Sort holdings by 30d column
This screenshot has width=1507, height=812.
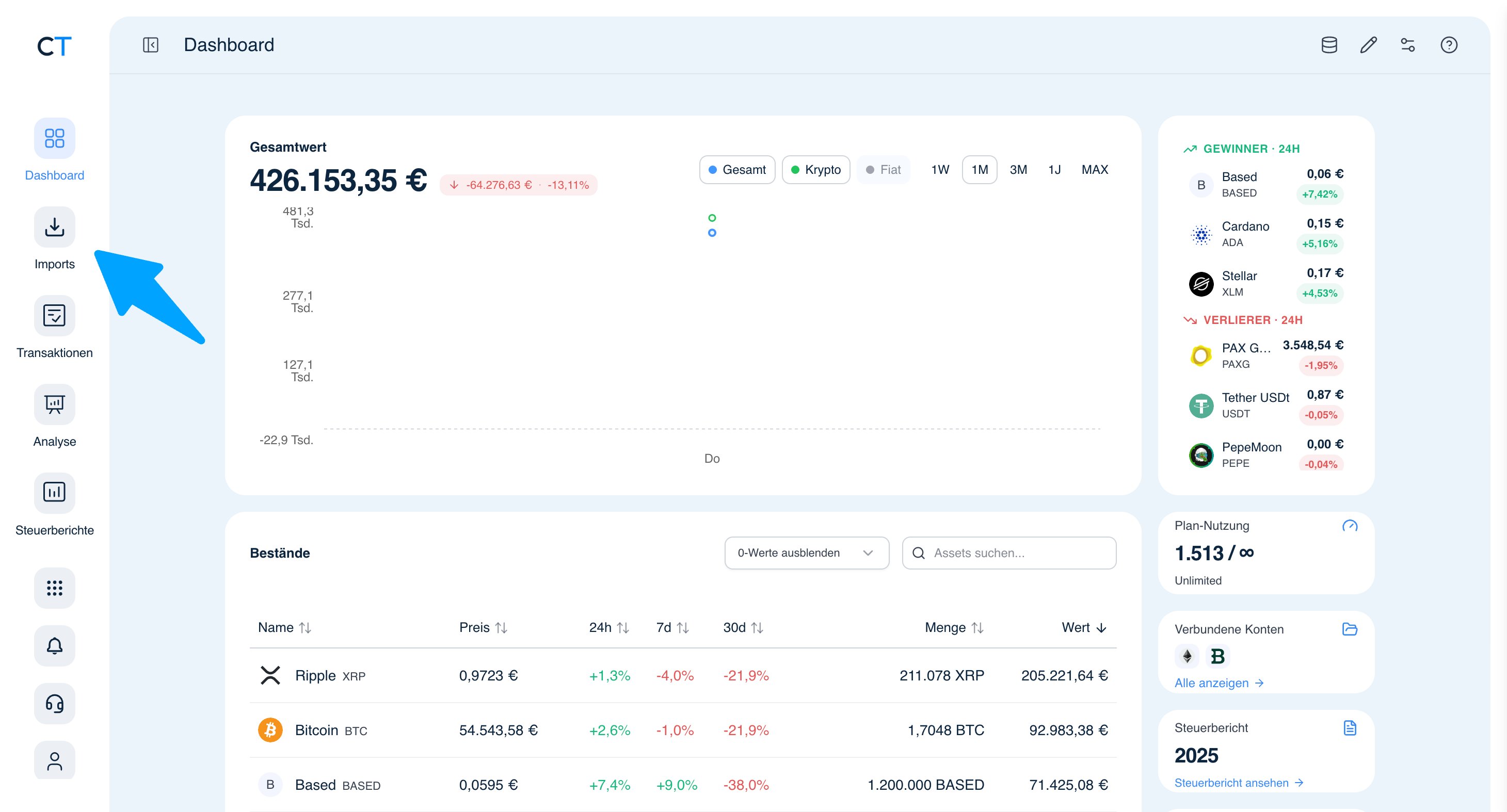coord(744,627)
